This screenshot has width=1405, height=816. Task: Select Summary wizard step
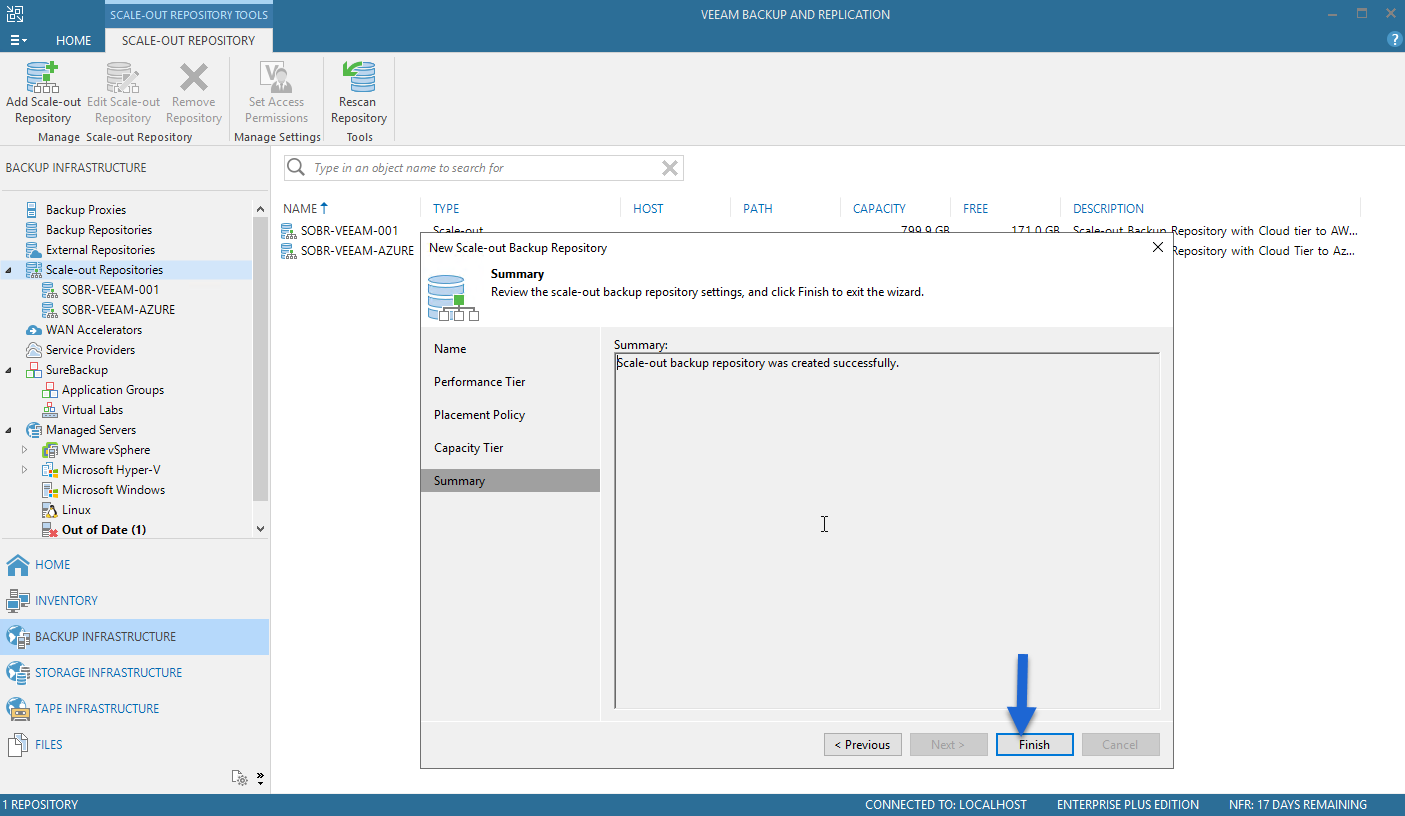click(x=510, y=481)
